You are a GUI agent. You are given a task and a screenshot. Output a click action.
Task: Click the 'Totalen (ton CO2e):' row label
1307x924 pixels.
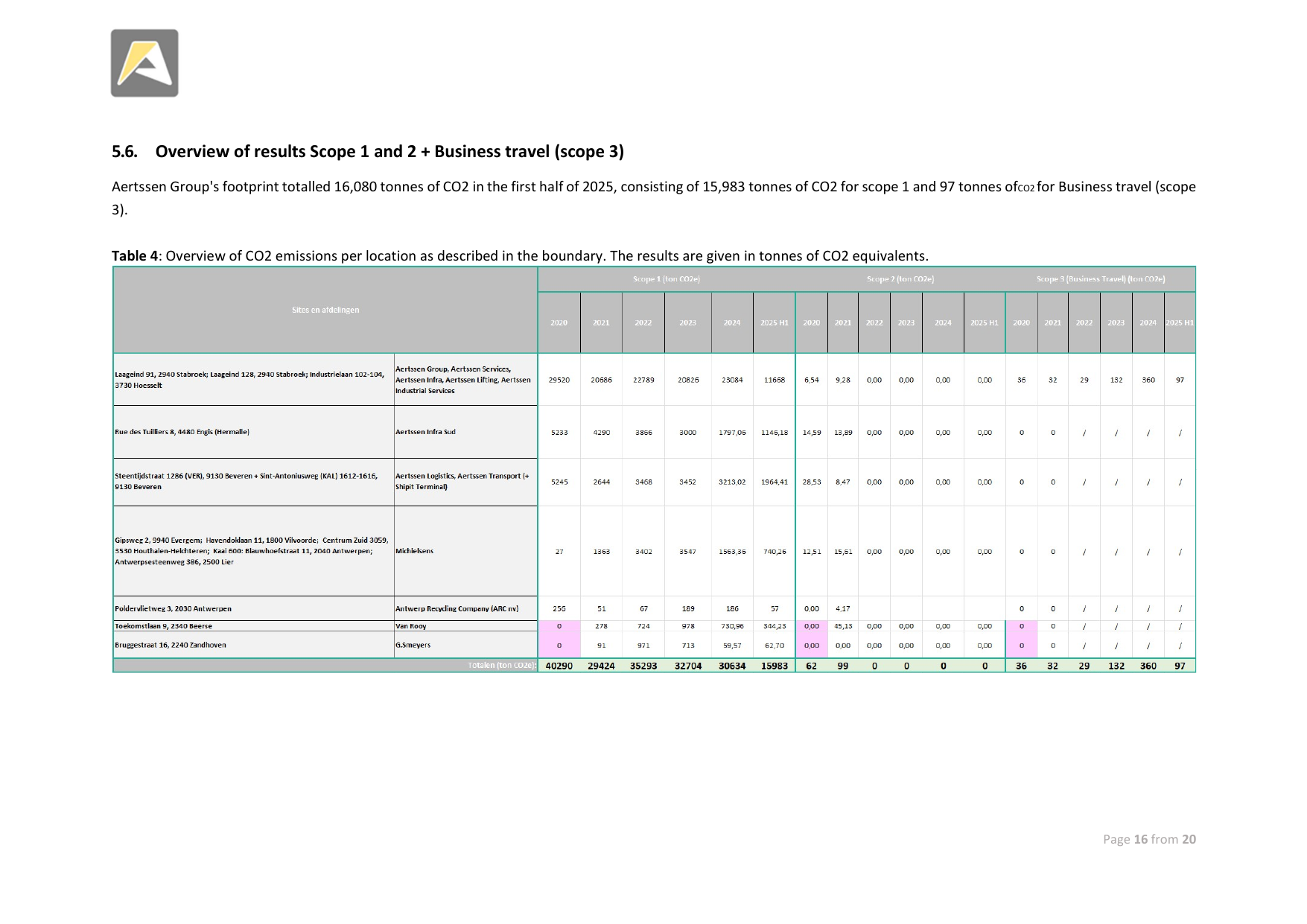coord(502,666)
